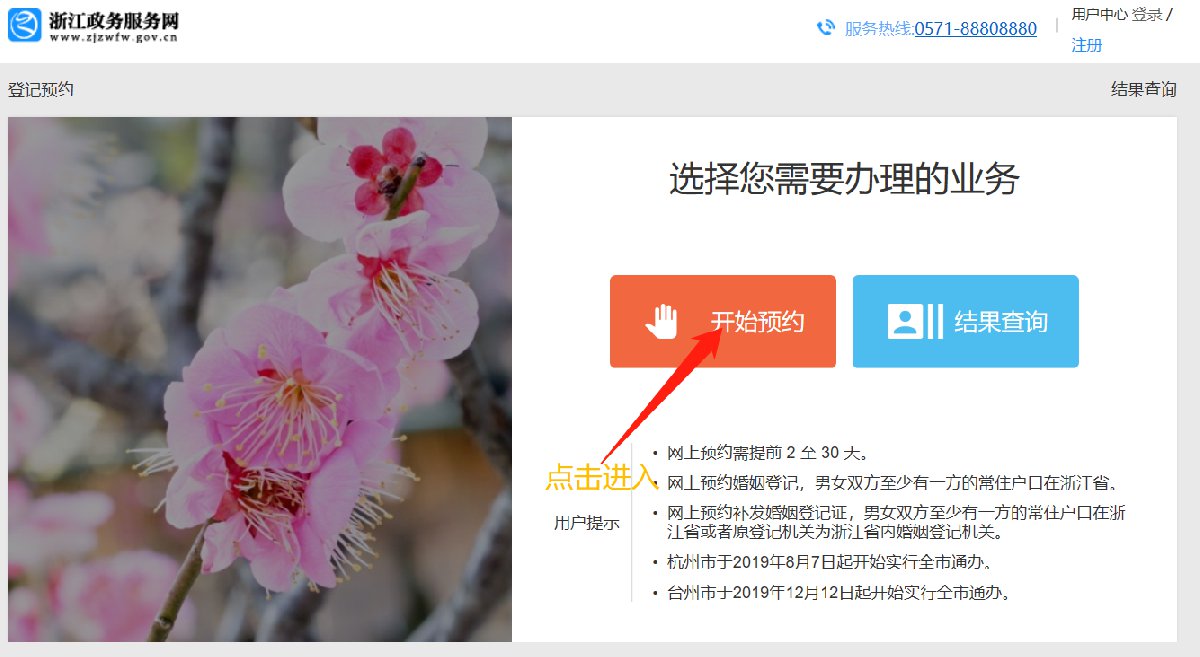Image resolution: width=1200 pixels, height=657 pixels.
Task: Open the 注册 registration link
Action: click(x=1086, y=45)
